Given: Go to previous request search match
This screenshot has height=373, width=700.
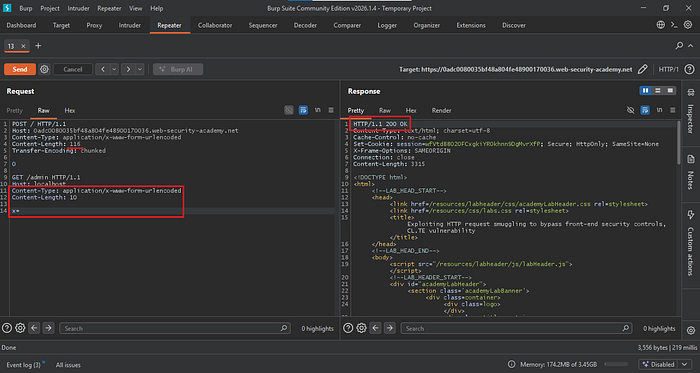Looking at the screenshot, I should click(34, 328).
